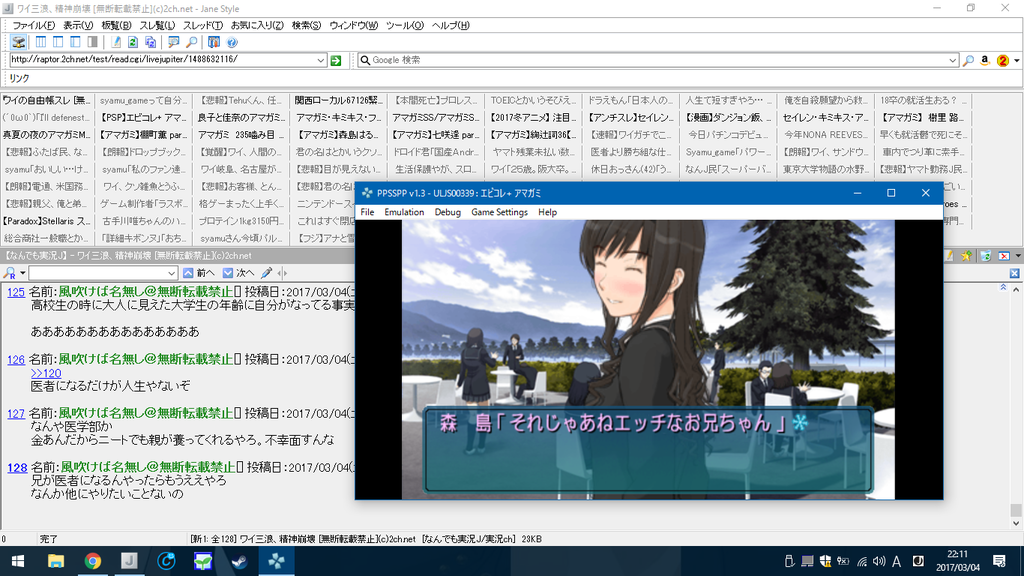The width and height of the screenshot is (1024, 576).
Task: Open the ファイル(F) menu
Action: pos(34,25)
